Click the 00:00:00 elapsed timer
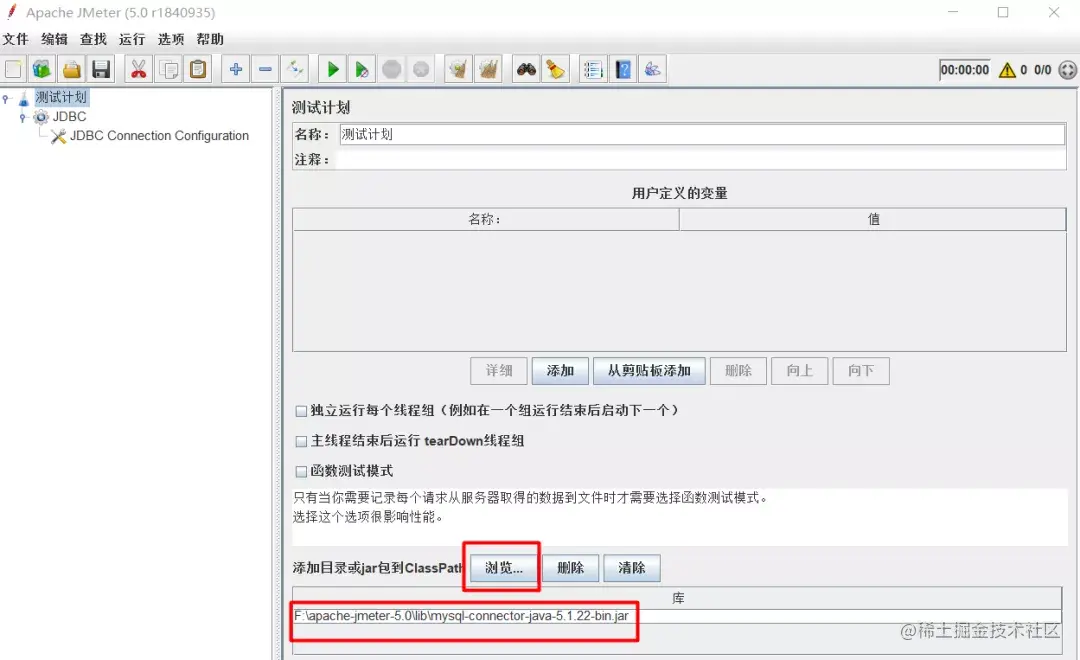The width and height of the screenshot is (1080, 660). [x=964, y=70]
